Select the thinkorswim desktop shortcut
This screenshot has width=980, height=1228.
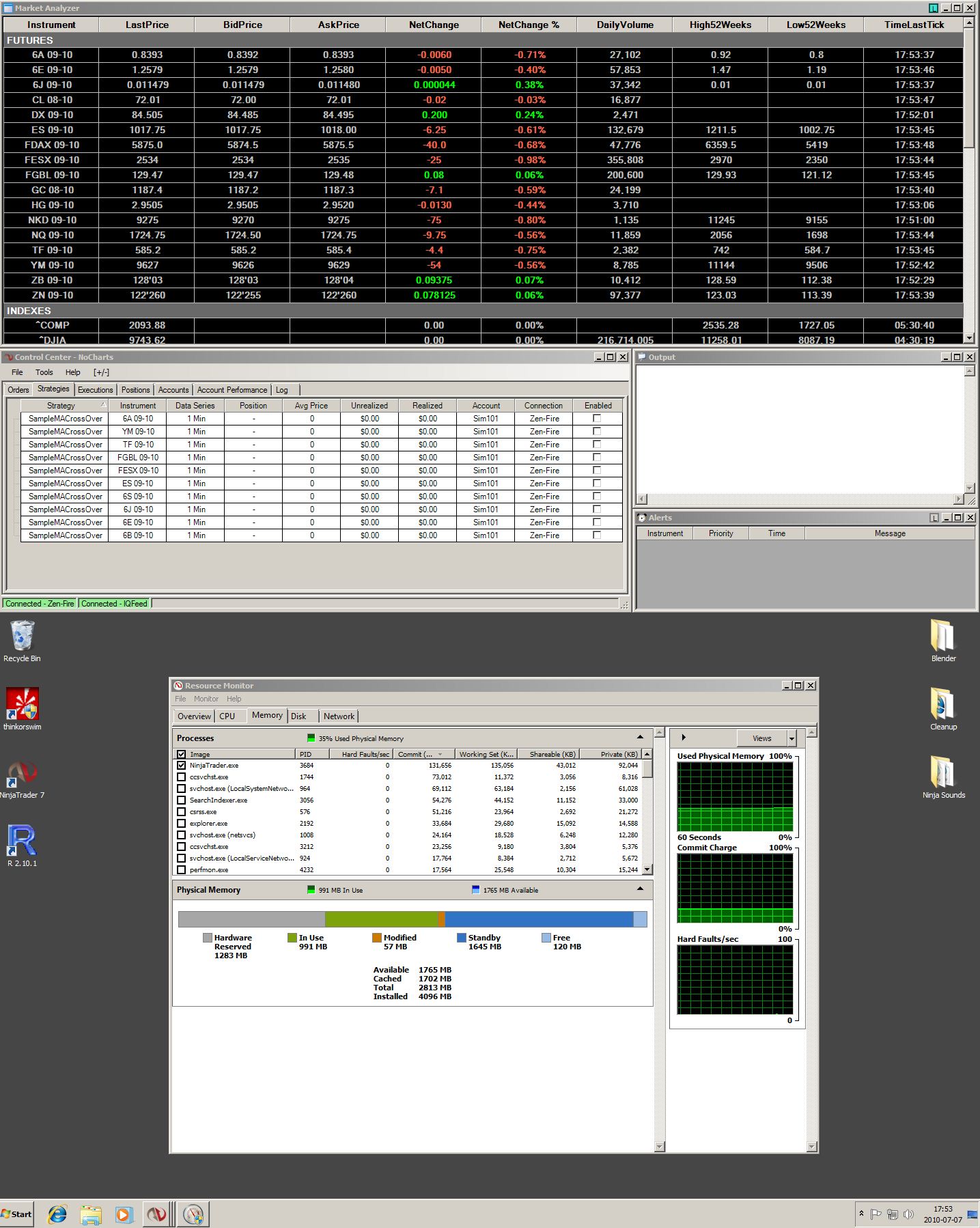(22, 709)
